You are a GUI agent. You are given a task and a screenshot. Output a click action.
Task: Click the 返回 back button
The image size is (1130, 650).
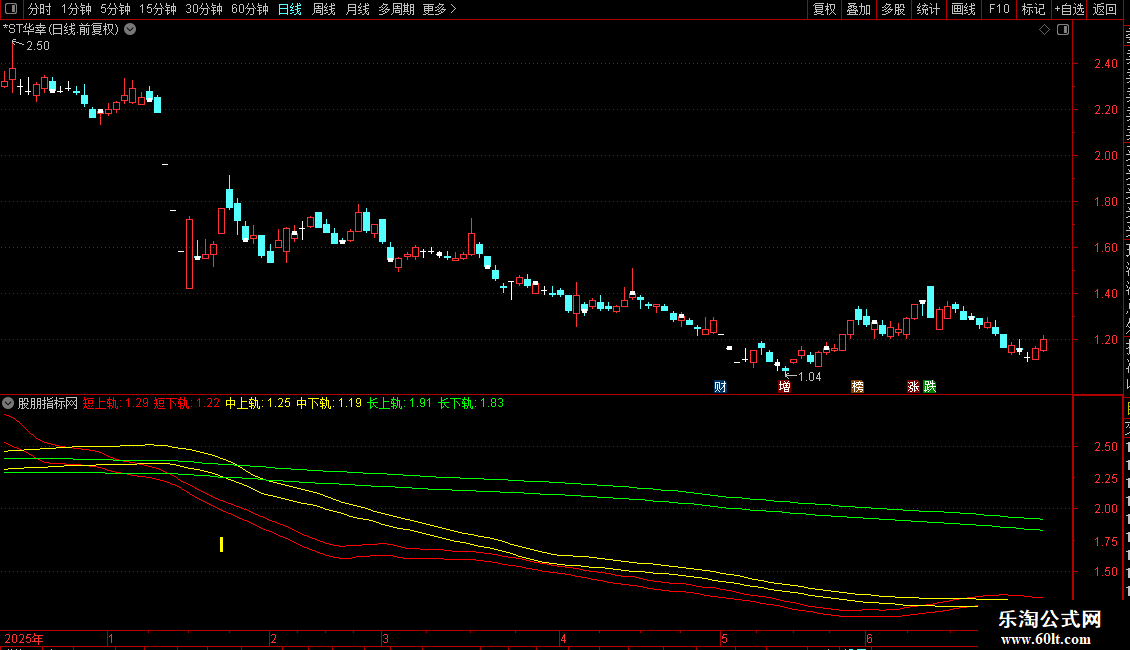pyautogui.click(x=1105, y=9)
